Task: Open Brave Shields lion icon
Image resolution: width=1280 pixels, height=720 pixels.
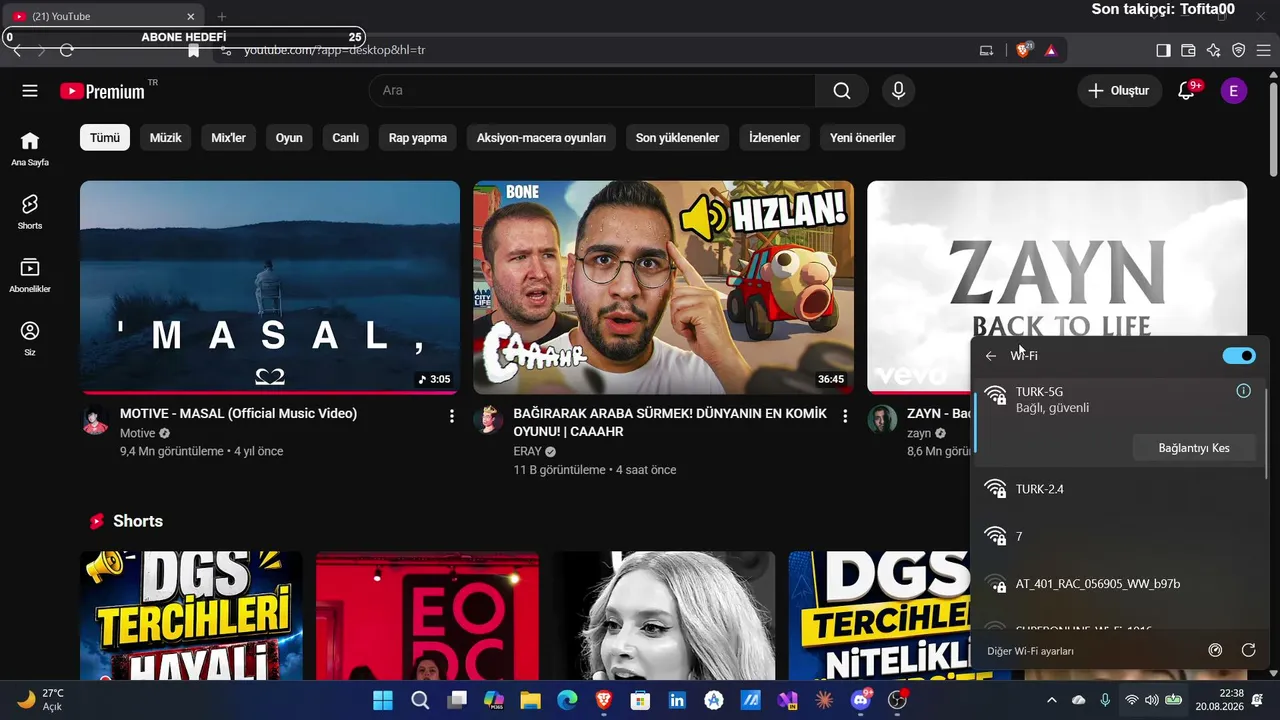Action: pos(1023,50)
